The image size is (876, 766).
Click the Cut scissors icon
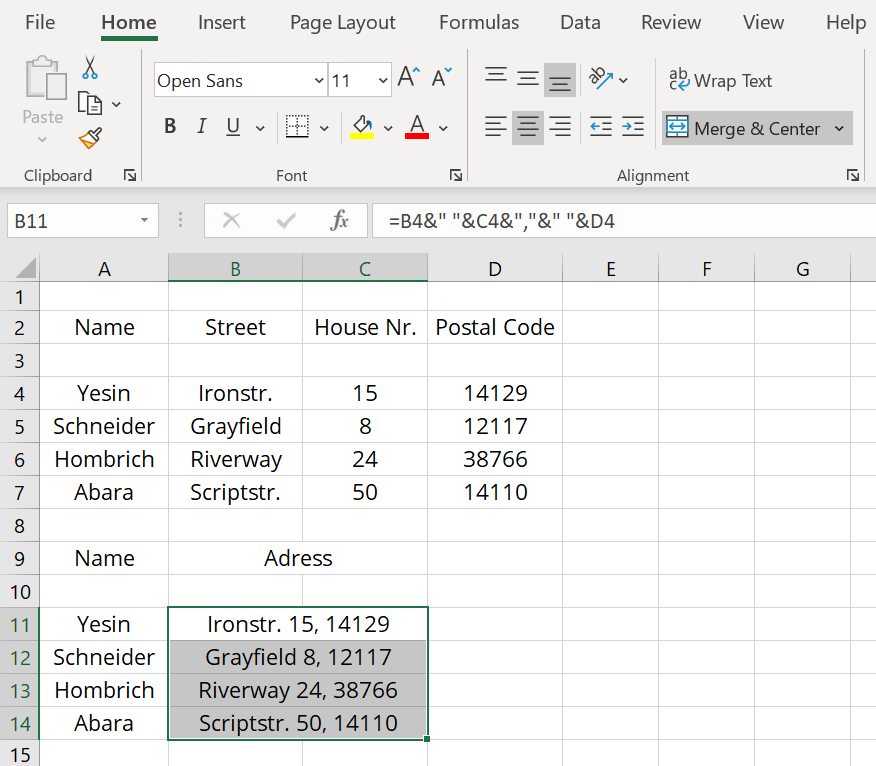coord(89,68)
